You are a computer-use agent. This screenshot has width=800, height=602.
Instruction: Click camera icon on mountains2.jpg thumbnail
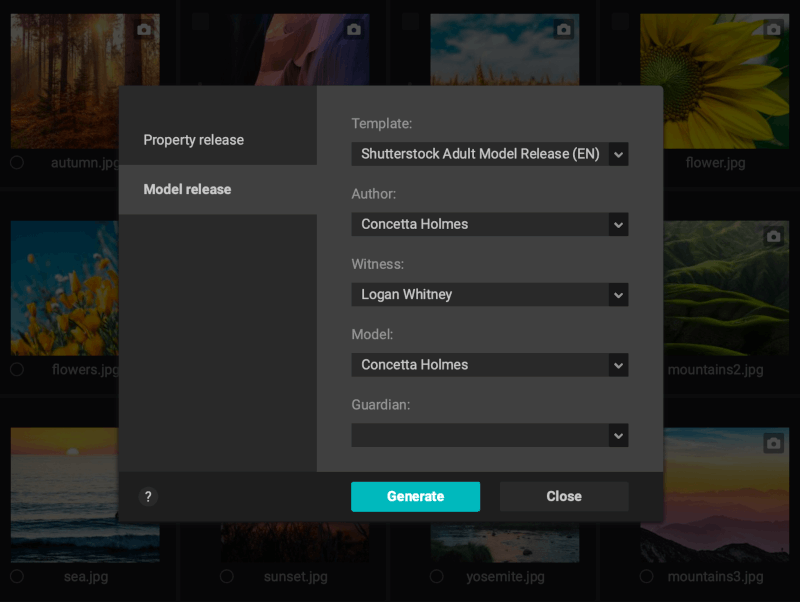pos(773,236)
